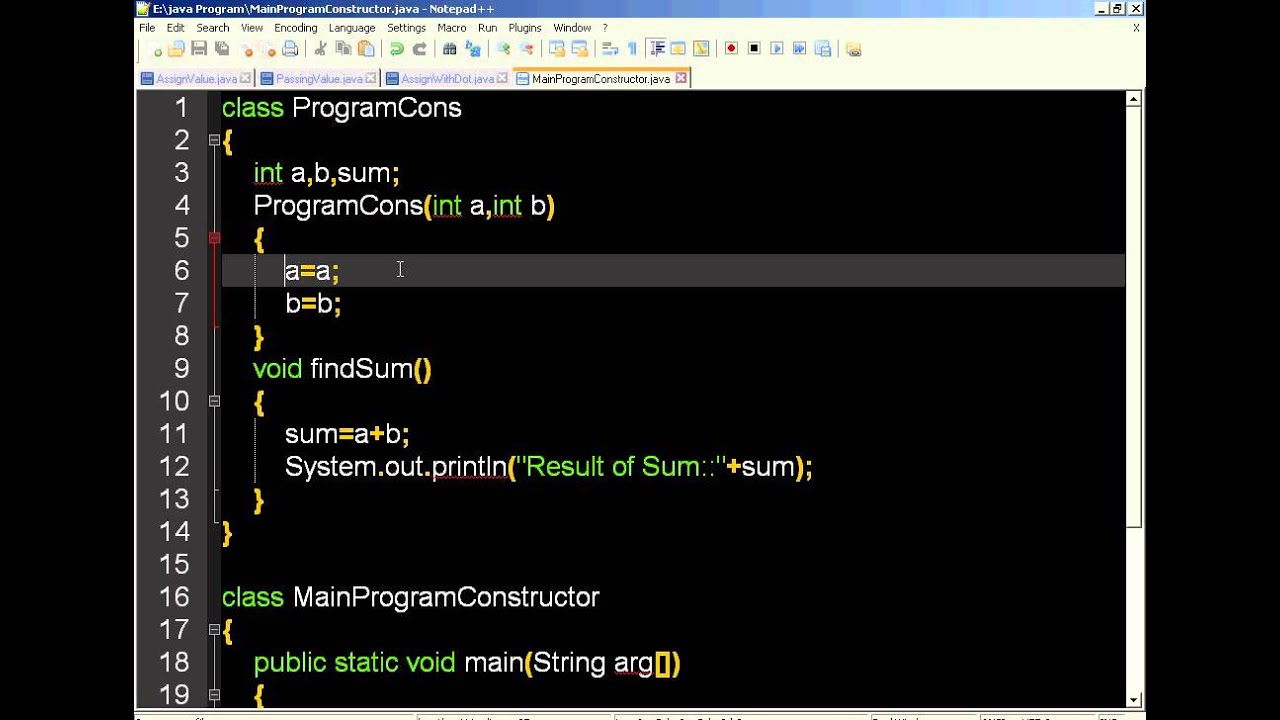Click the green Undo arrow icon

click(x=397, y=49)
